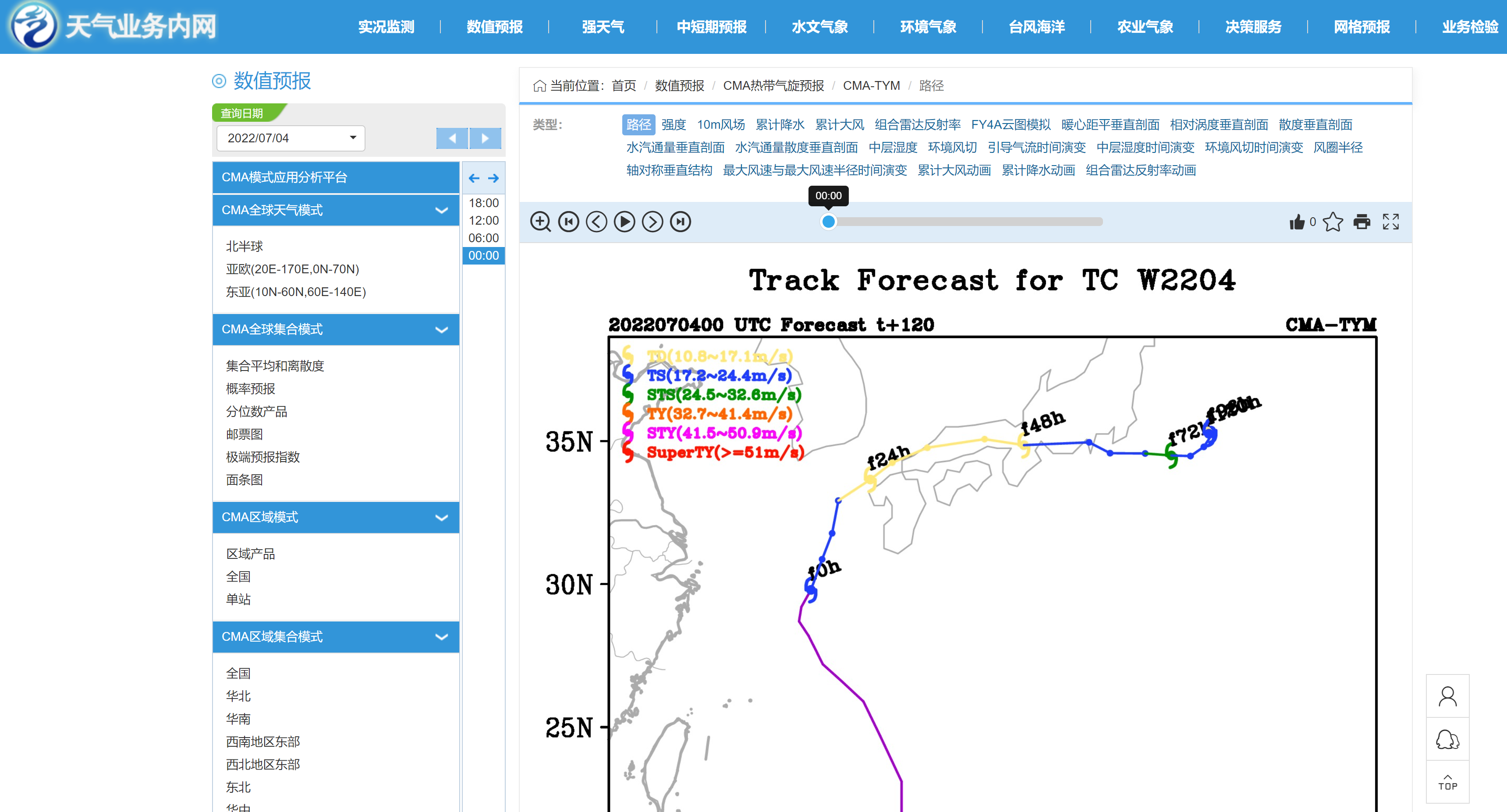Select 累计大风动画 product type
The width and height of the screenshot is (1507, 812).
954,170
